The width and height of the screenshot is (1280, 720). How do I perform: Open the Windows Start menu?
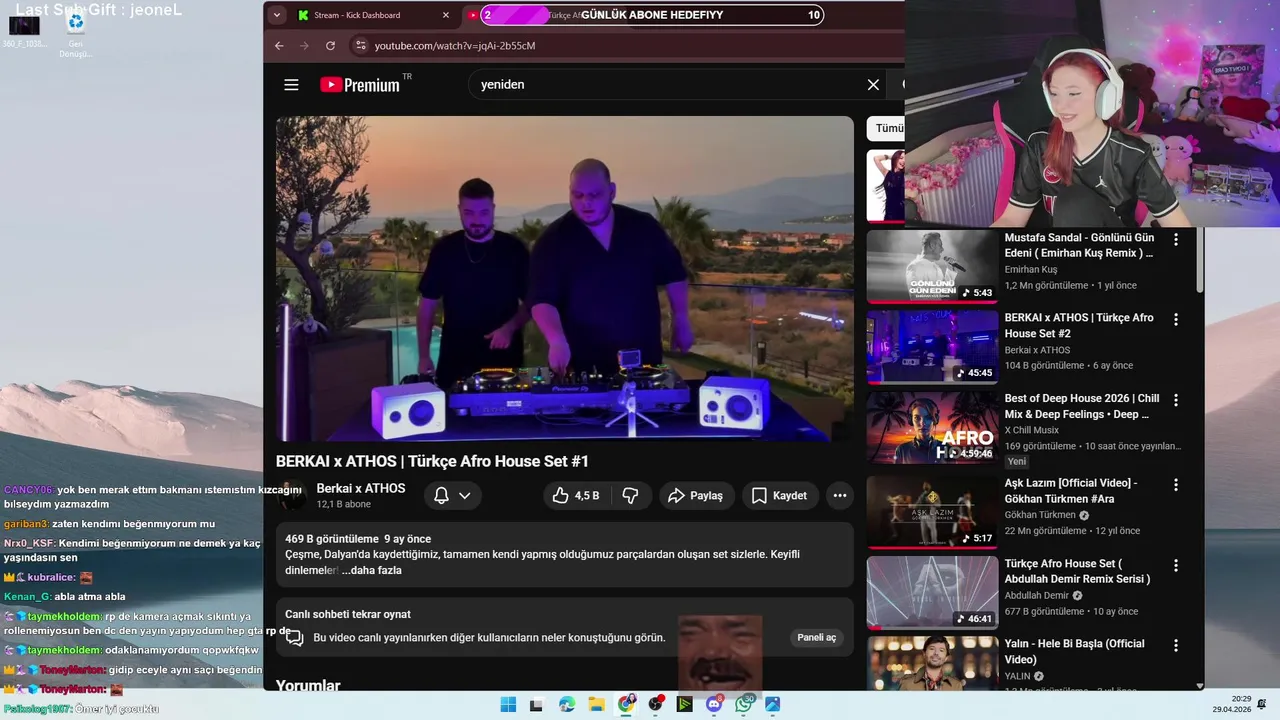coord(508,704)
